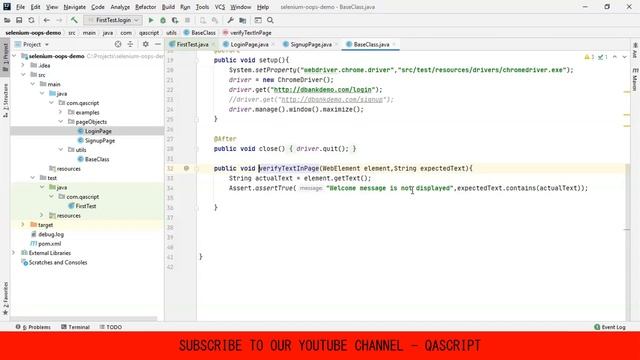This screenshot has width=640, height=360.
Task: Click the Project panel horizontal scrollbar
Action: click(x=84, y=318)
